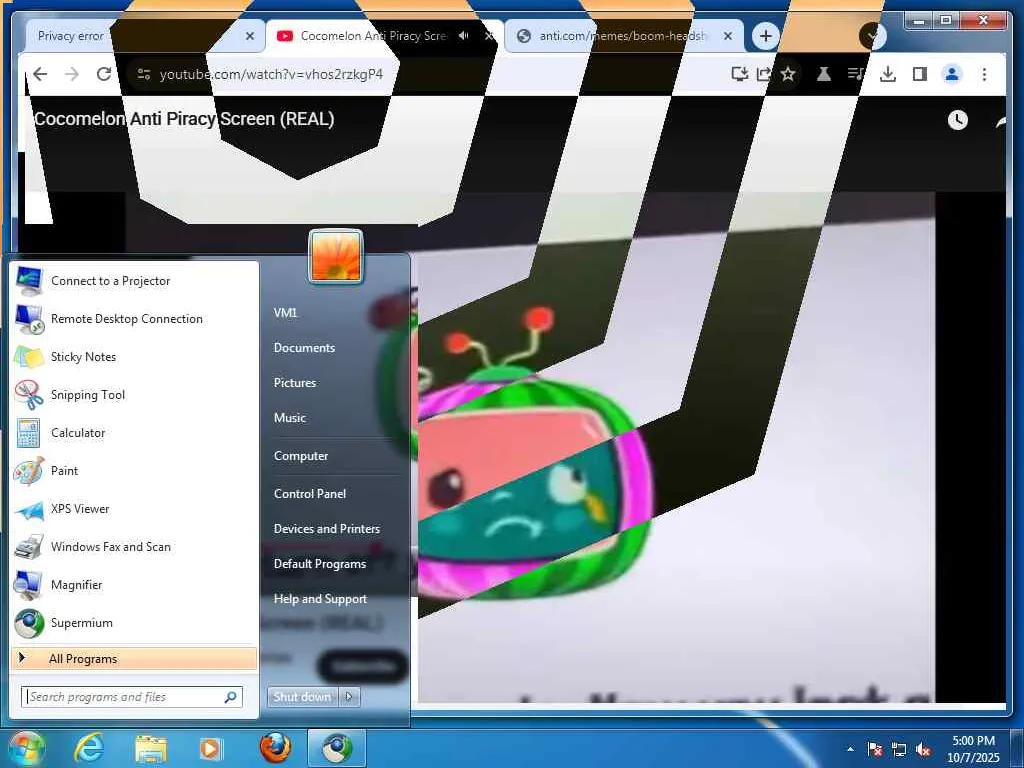Image resolution: width=1024 pixels, height=768 pixels.
Task: Close the anti.com memes tab
Action: coord(728,37)
